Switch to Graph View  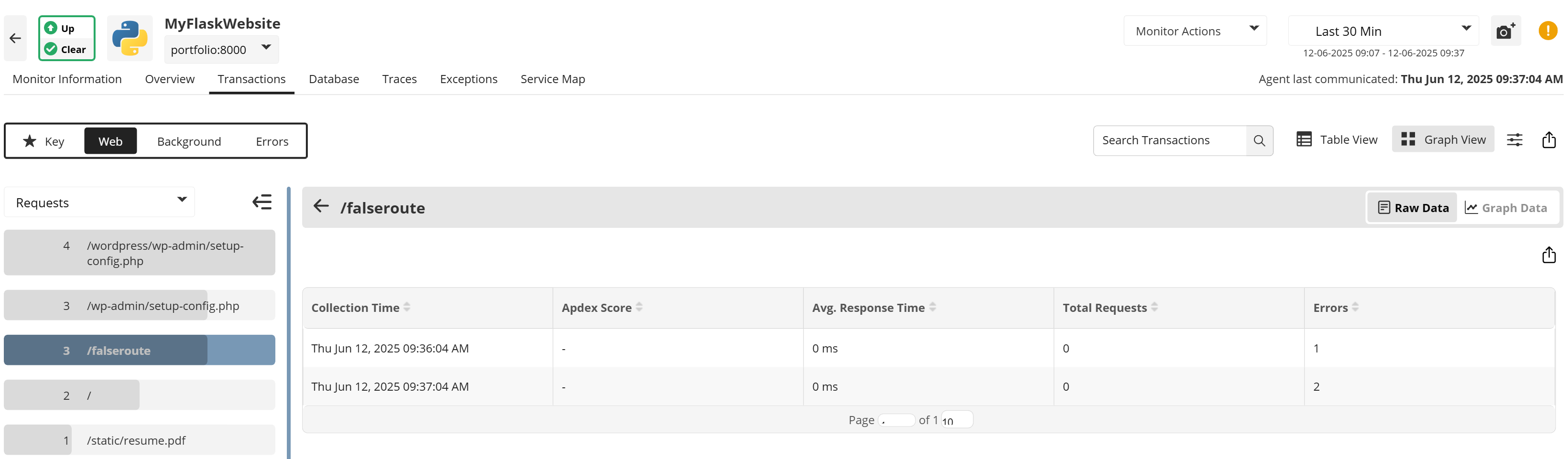(x=1443, y=140)
